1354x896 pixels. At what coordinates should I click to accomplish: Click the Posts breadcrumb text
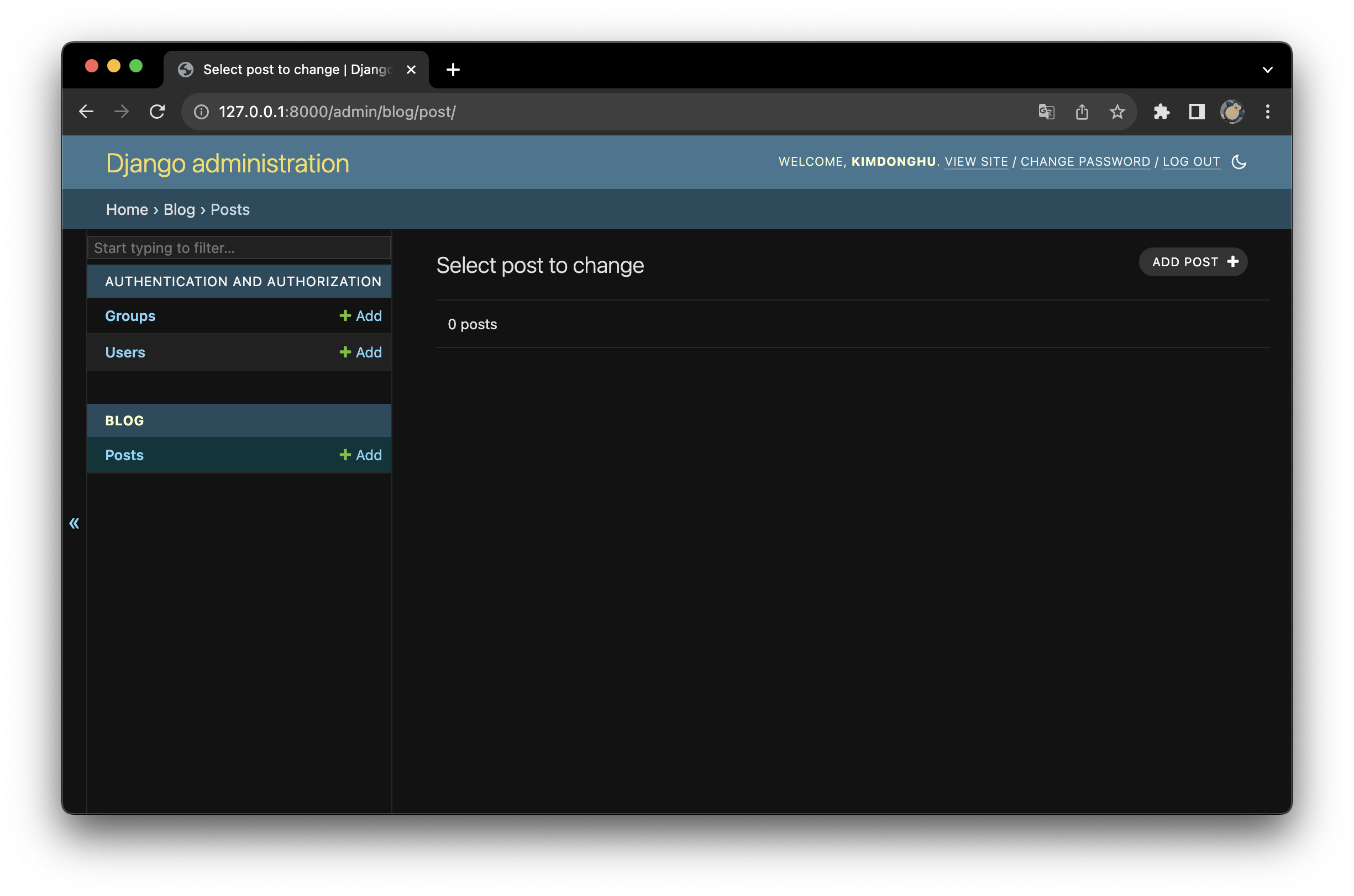230,210
